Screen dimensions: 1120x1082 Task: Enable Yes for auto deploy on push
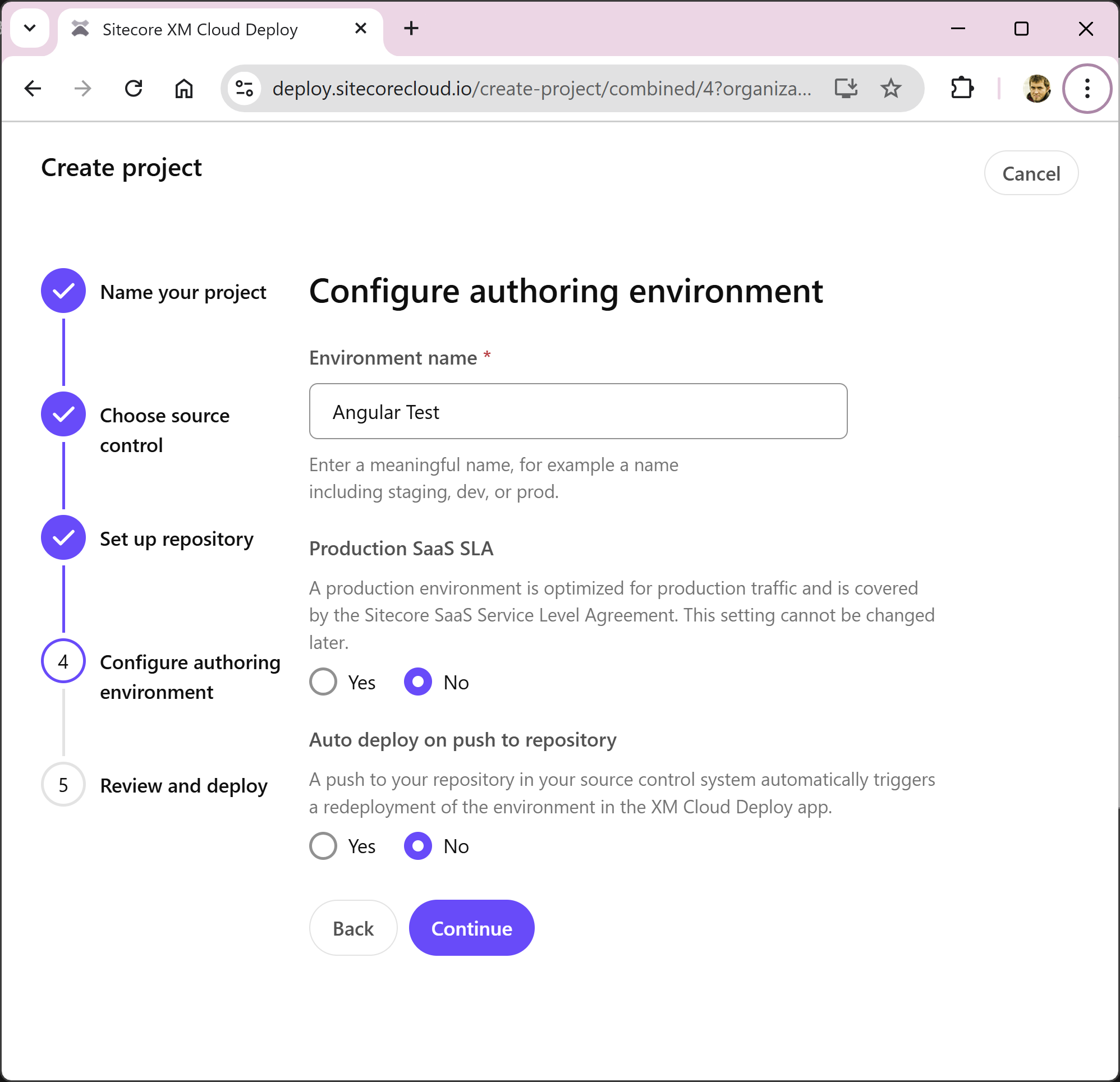pos(323,845)
